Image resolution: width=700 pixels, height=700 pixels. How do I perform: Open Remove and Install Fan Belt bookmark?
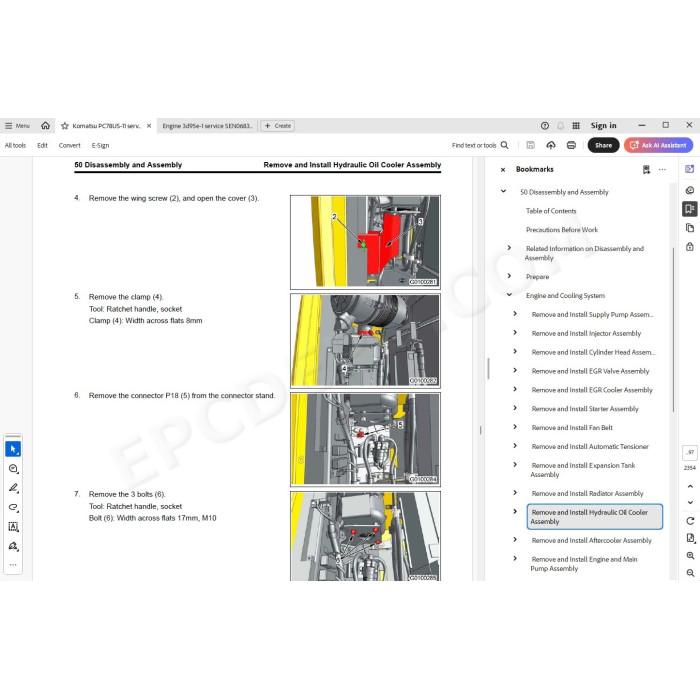[572, 427]
